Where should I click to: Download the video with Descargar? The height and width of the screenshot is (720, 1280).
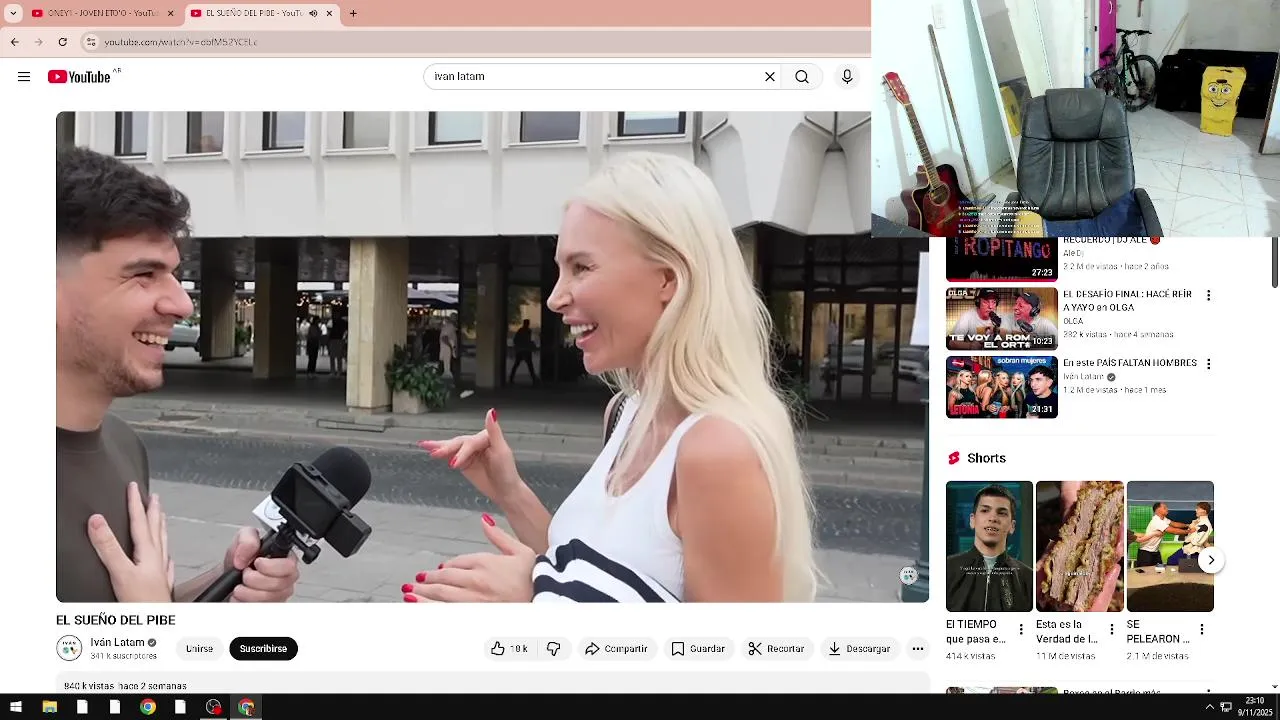(x=859, y=649)
